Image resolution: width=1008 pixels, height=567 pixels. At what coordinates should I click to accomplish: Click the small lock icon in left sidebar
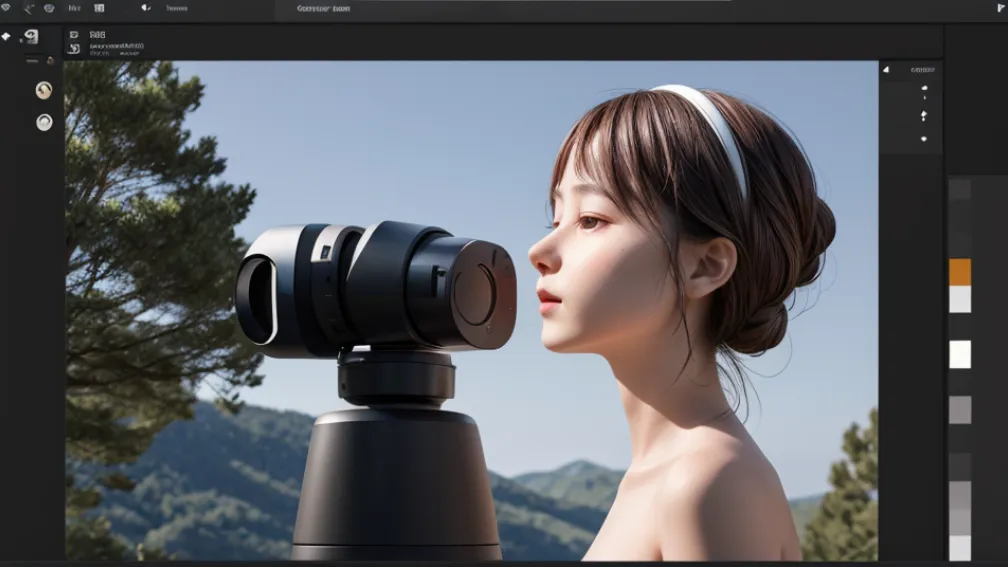click(x=50, y=60)
